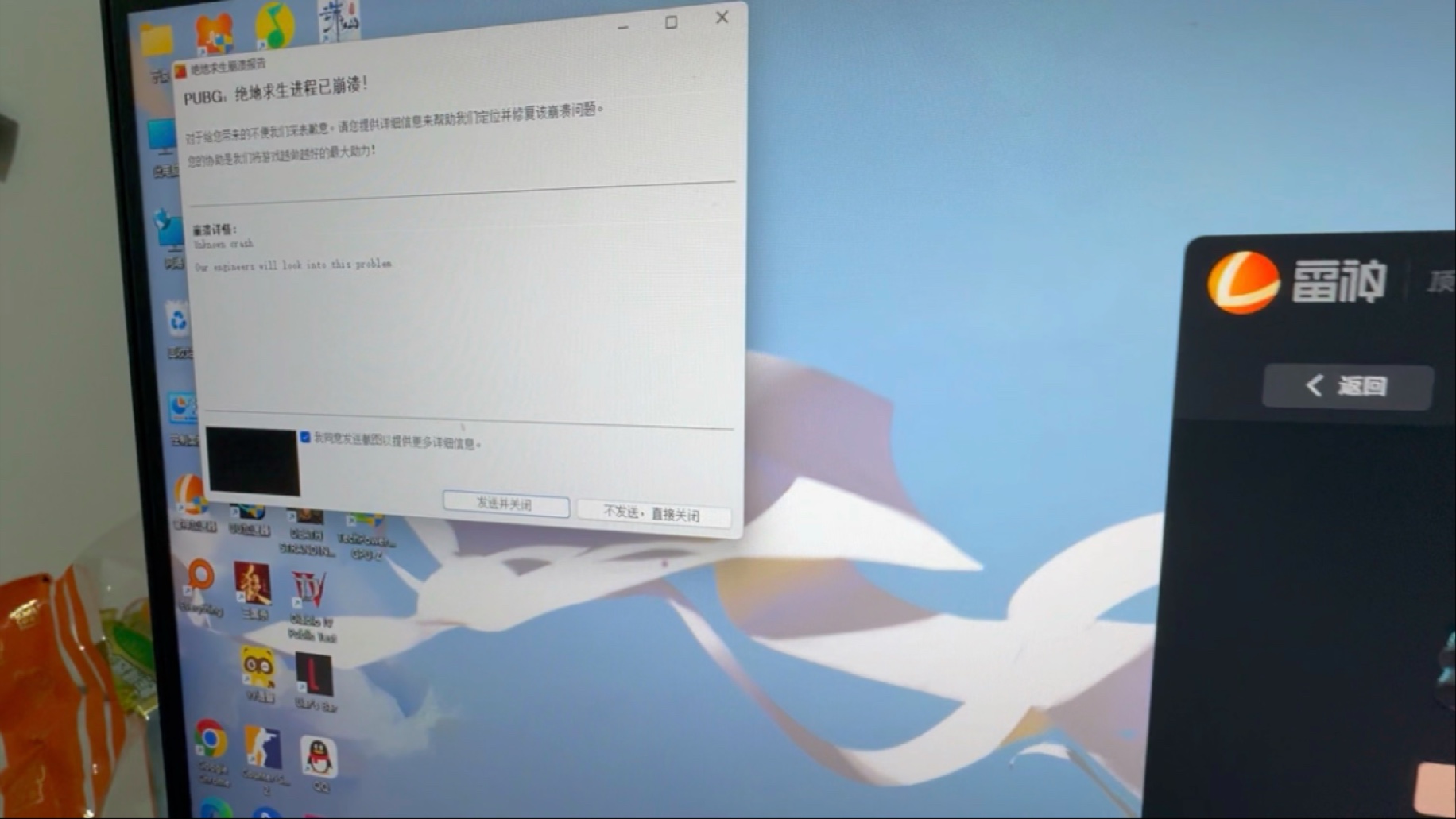The image size is (1456, 819).
Task: Click the 'Unknown crash' detail text
Action: coord(223,244)
